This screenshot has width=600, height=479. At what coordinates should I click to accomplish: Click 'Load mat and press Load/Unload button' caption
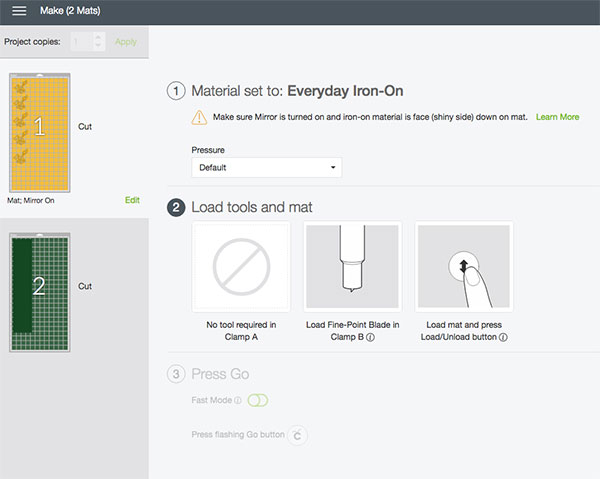(x=464, y=331)
